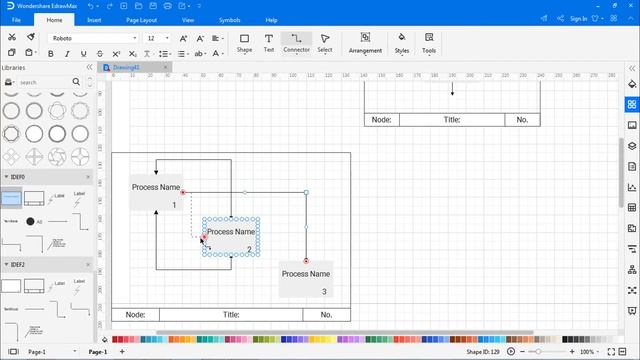The height and width of the screenshot is (360, 640).
Task: Open the chart panel icon in the right sidebar
Action: coord(632,187)
